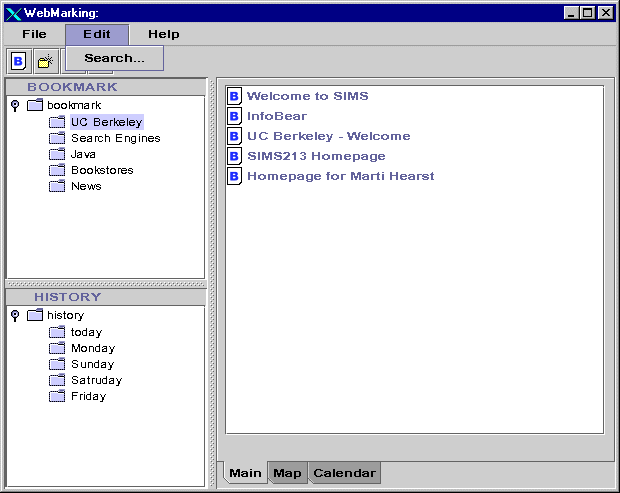Select the history root label
Image resolution: width=620 pixels, height=493 pixels.
(66, 315)
